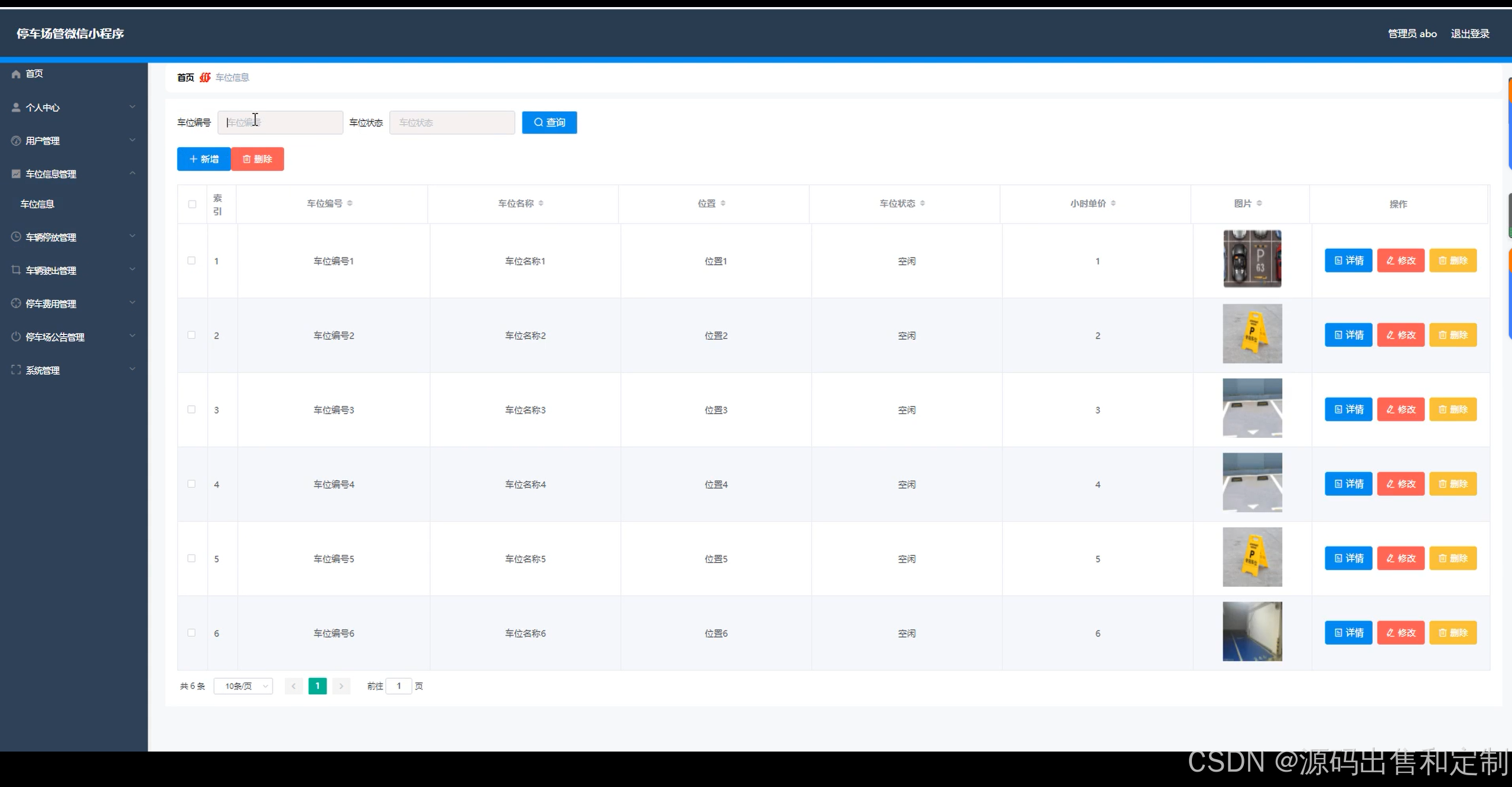Click the 查询 search button
This screenshot has width=1512, height=787.
(549, 122)
